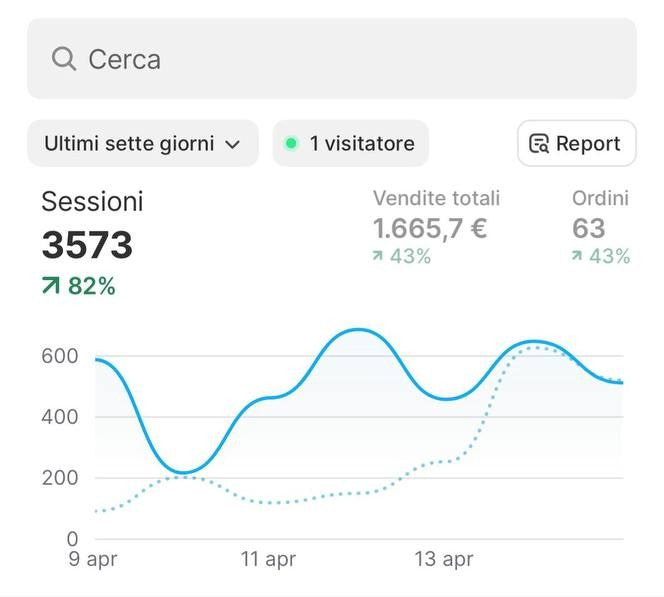This screenshot has height=597, width=664.
Task: Select the Vendite totali metric tab
Action: (x=436, y=198)
